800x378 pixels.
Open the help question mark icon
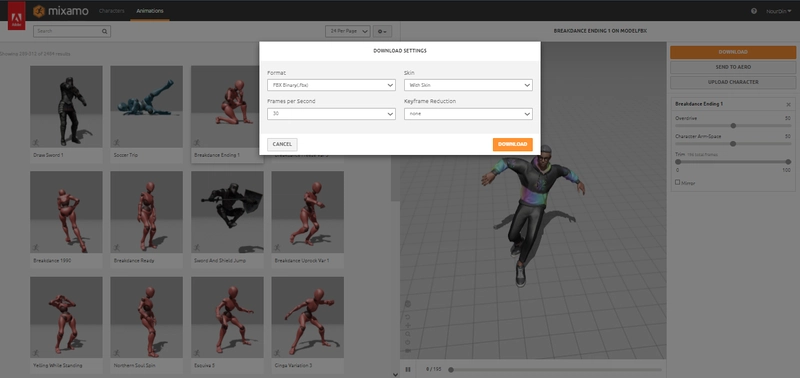[x=754, y=11]
